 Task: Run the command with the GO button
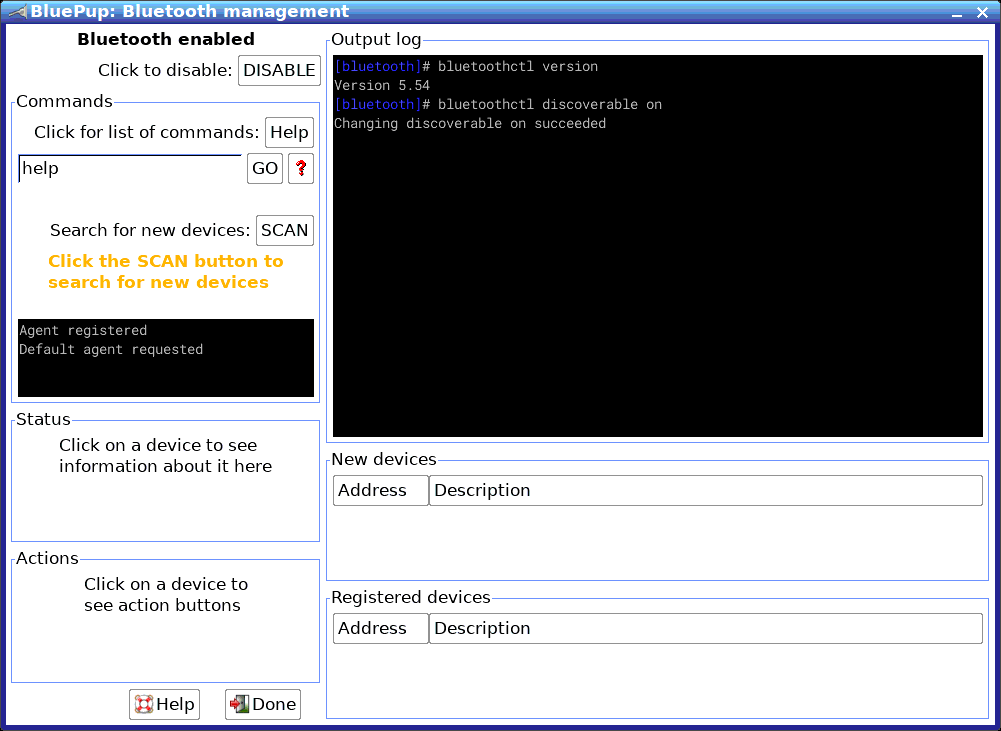(265, 169)
